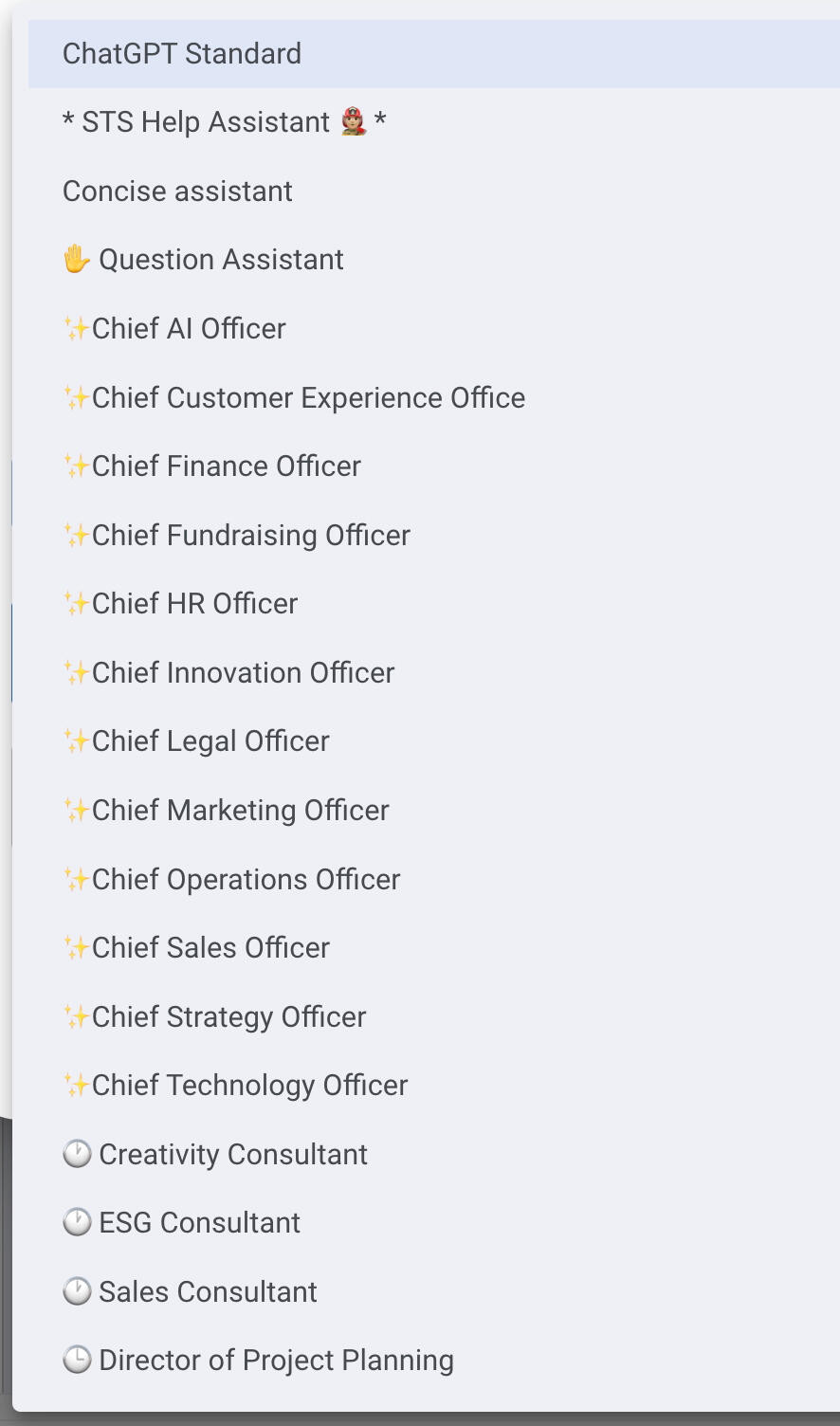Click the hand icon beside Question Assistant
This screenshot has width=840, height=1426.
click(76, 260)
